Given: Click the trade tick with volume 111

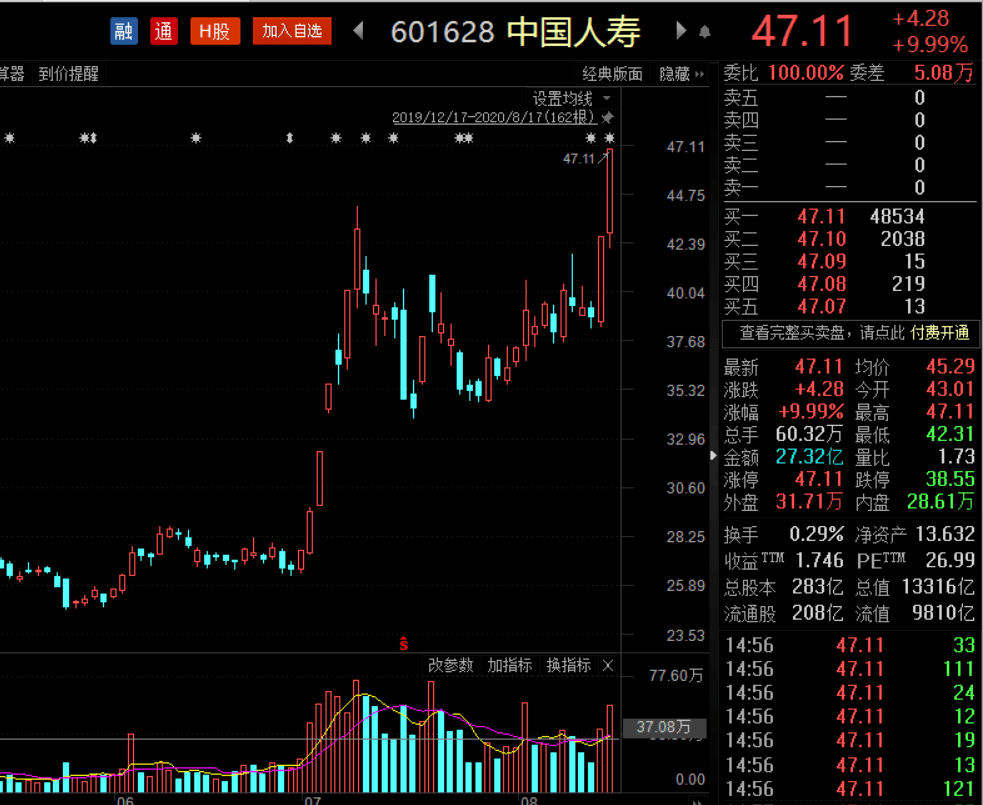Looking at the screenshot, I should click(x=958, y=670).
